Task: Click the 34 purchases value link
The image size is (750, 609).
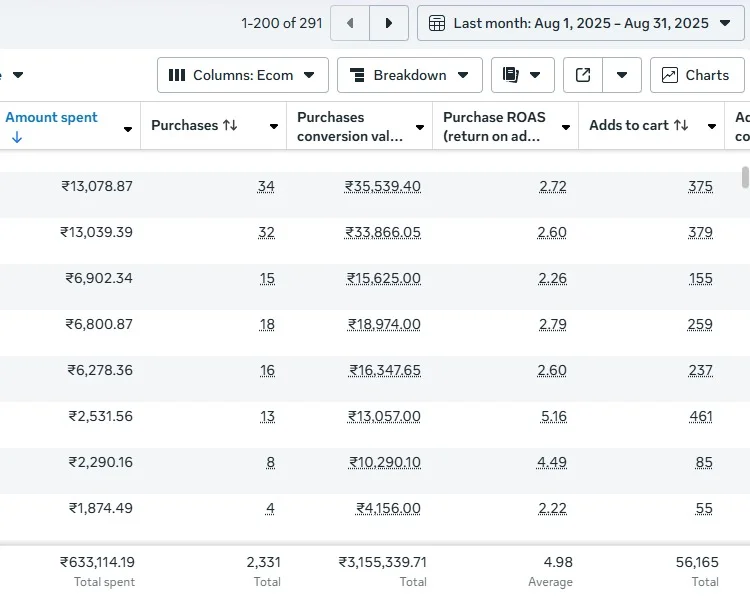Action: pos(265,186)
